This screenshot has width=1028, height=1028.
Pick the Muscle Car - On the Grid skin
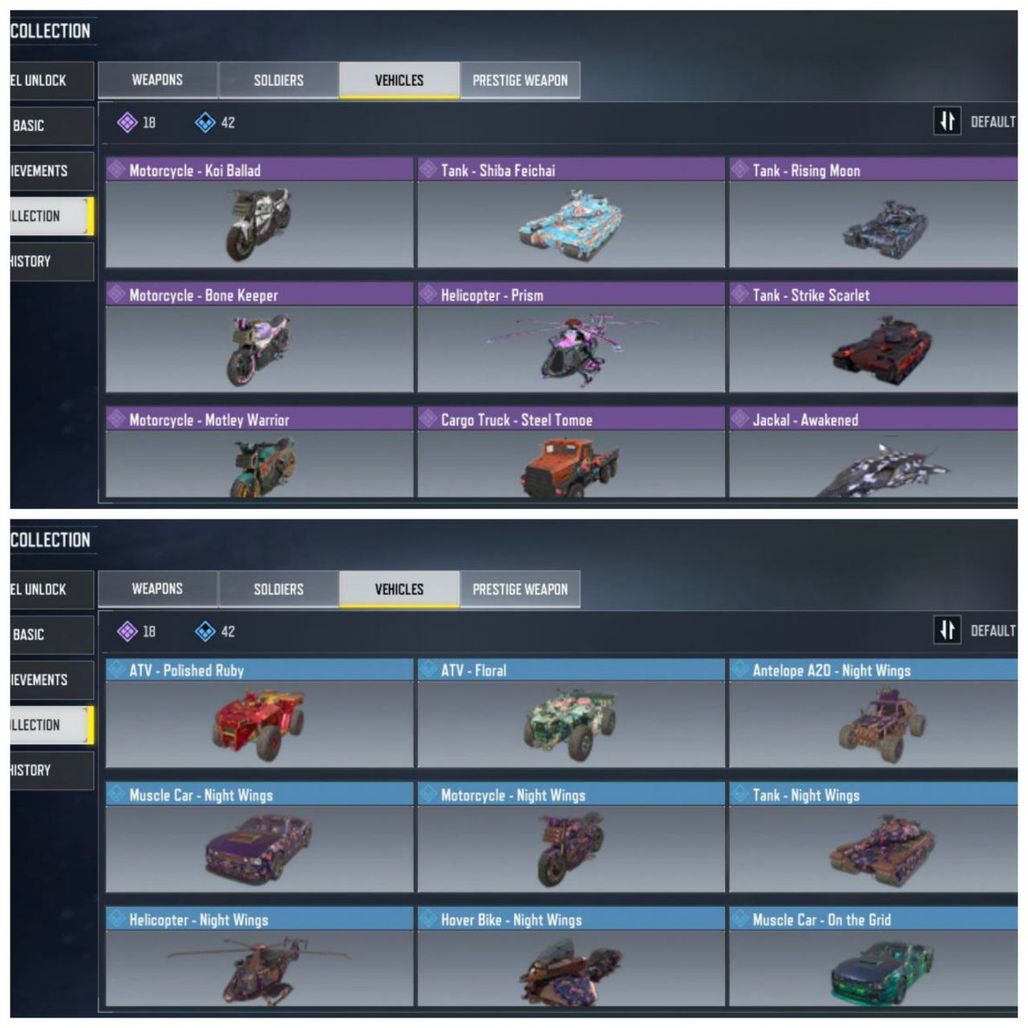tap(873, 956)
